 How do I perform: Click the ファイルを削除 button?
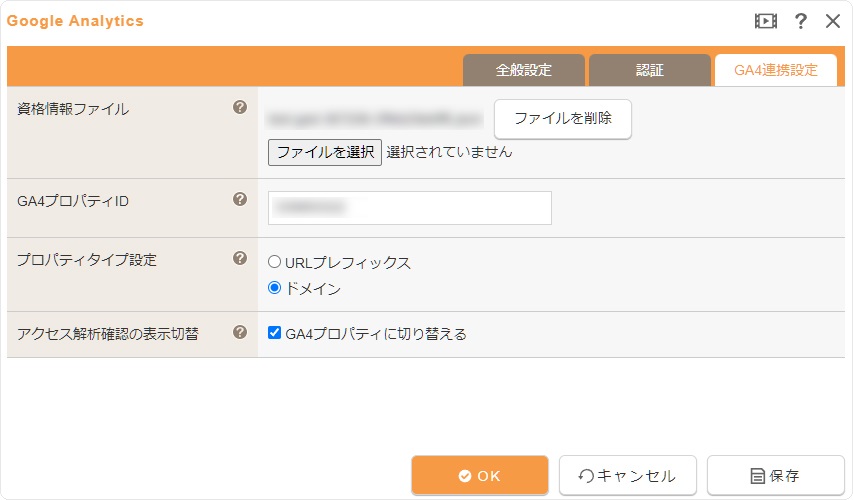click(563, 119)
